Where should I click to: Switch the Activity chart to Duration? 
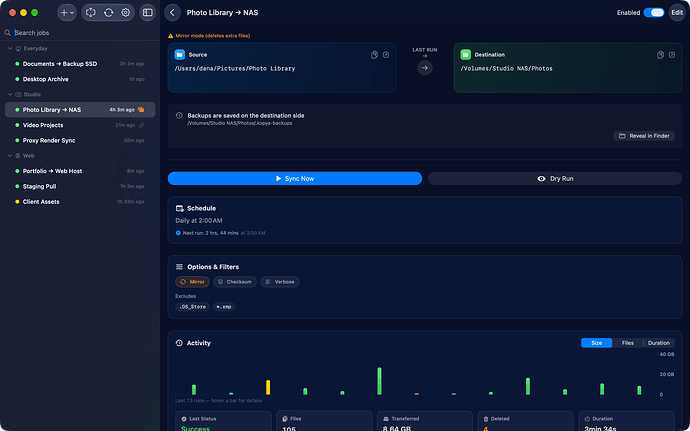tap(659, 343)
